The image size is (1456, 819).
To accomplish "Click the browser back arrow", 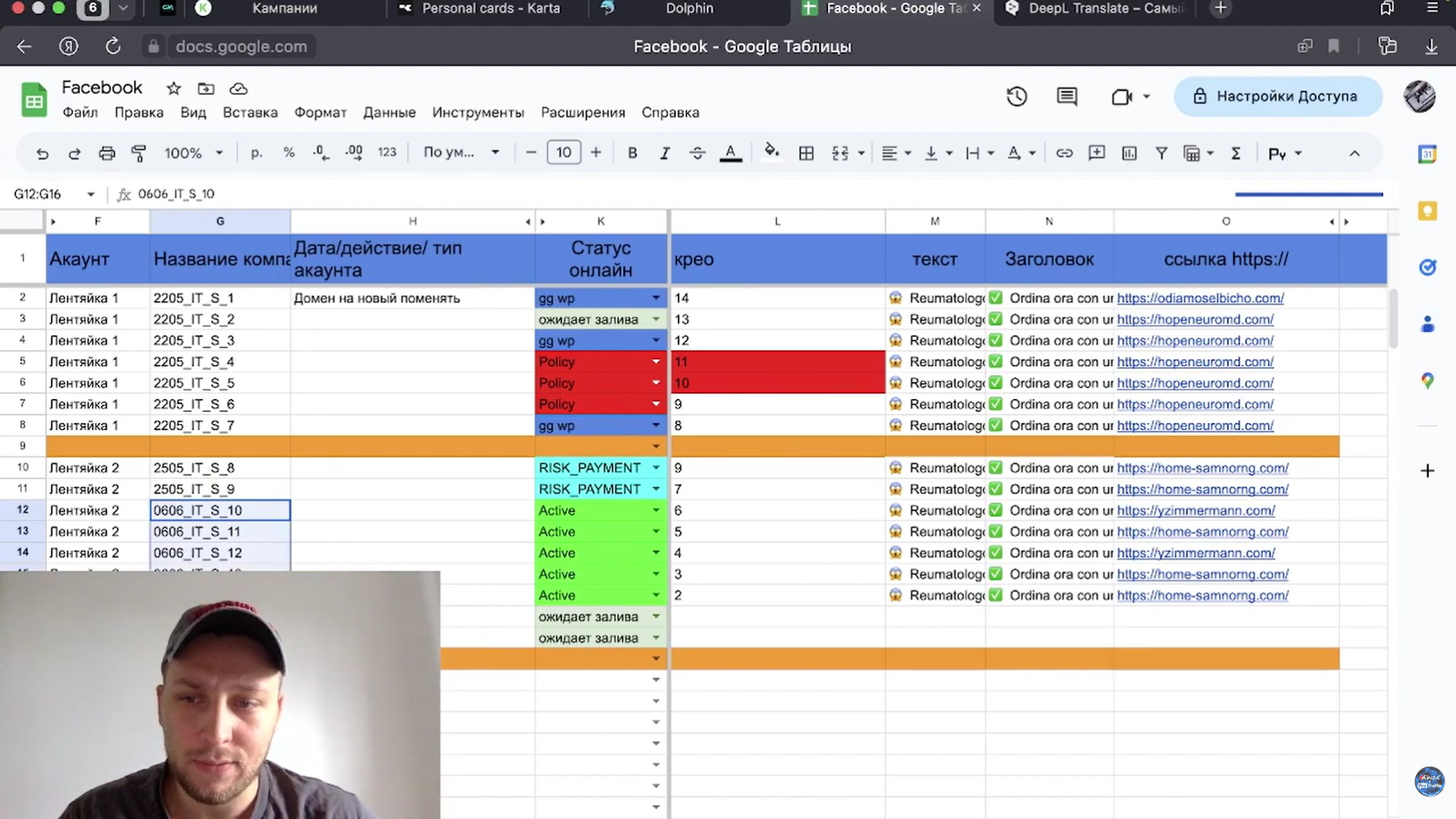I will [24, 46].
